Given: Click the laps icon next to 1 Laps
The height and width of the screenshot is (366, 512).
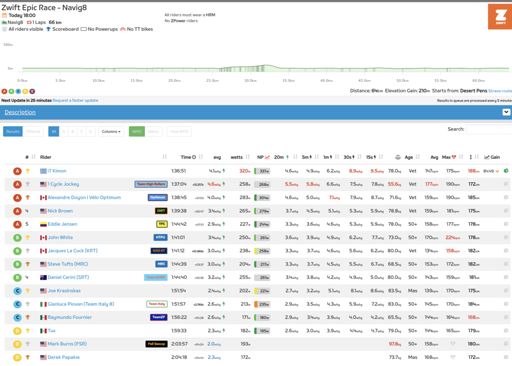Looking at the screenshot, I should point(29,22).
